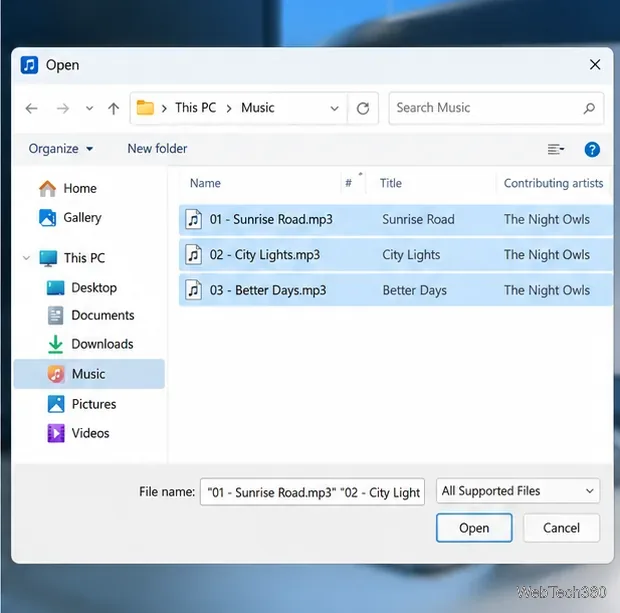
Task: Click the Better Days.mp3 file icon
Action: 193,290
